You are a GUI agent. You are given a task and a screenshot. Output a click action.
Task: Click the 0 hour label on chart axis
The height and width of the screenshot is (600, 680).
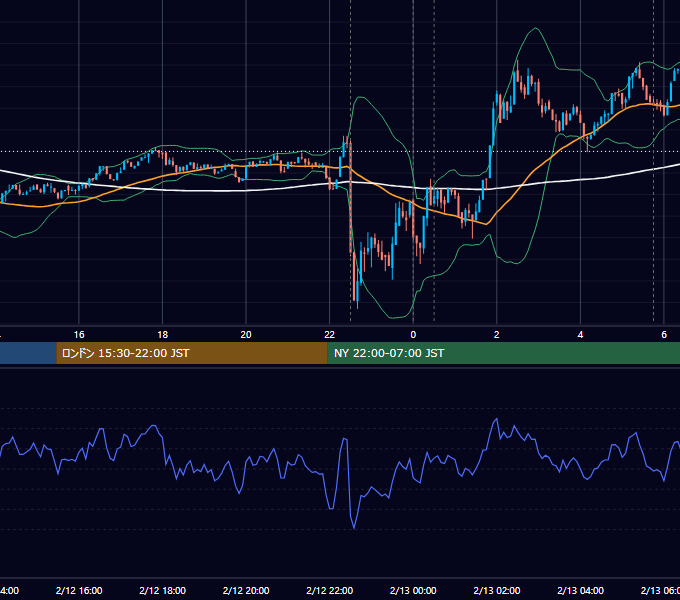(413, 335)
